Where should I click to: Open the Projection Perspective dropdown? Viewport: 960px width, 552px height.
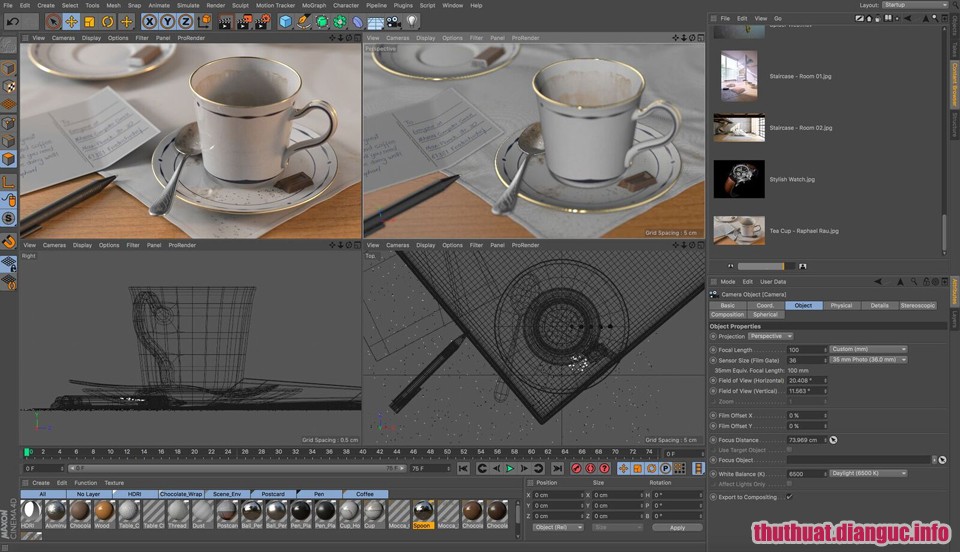coord(771,336)
